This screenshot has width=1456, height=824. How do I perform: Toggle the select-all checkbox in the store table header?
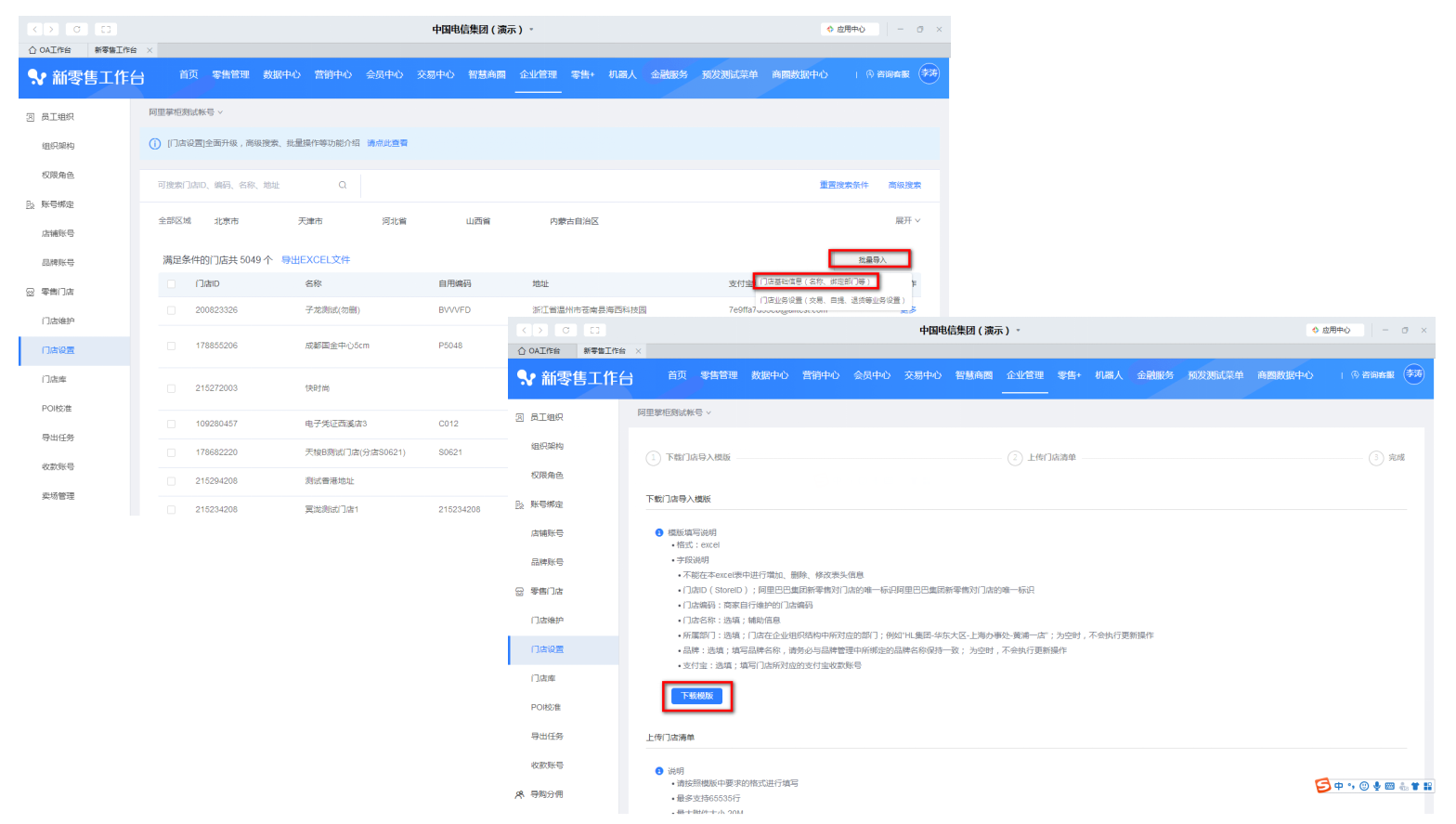pos(171,284)
